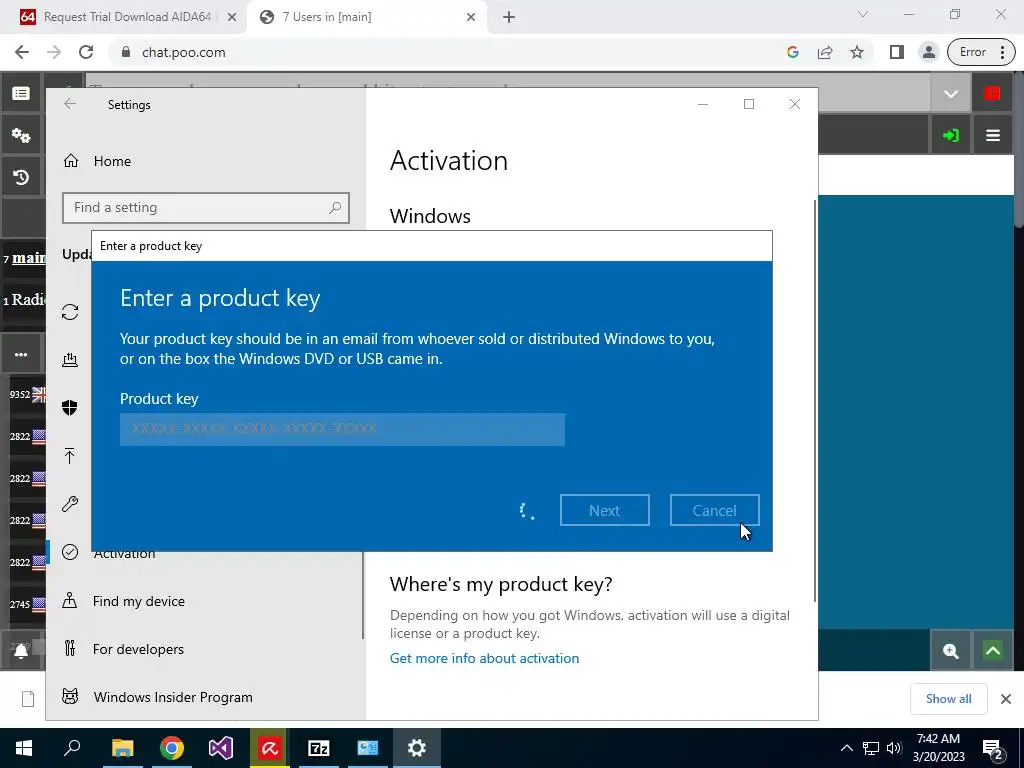Reload the chat.poo.com page
The height and width of the screenshot is (768, 1024).
tap(86, 52)
